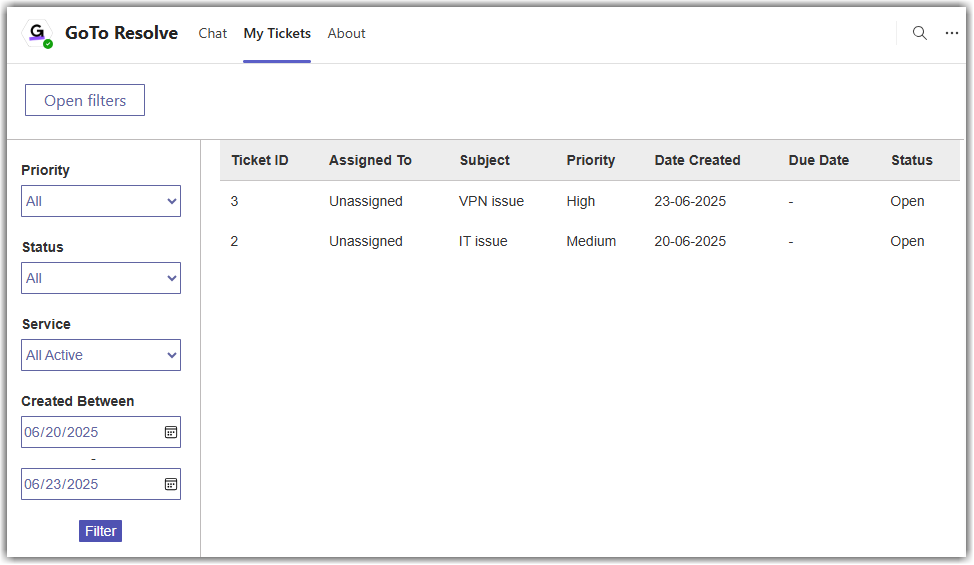Click the end date field 06/23/2025
974x565 pixels.
click(90, 484)
